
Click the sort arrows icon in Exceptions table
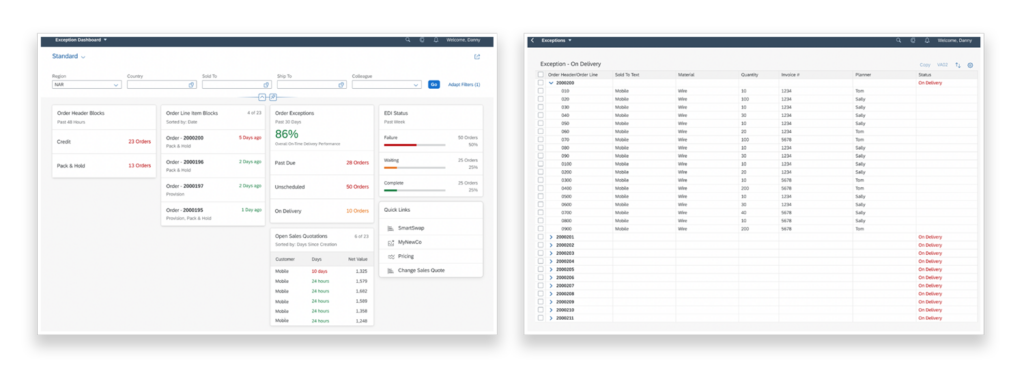tap(958, 65)
